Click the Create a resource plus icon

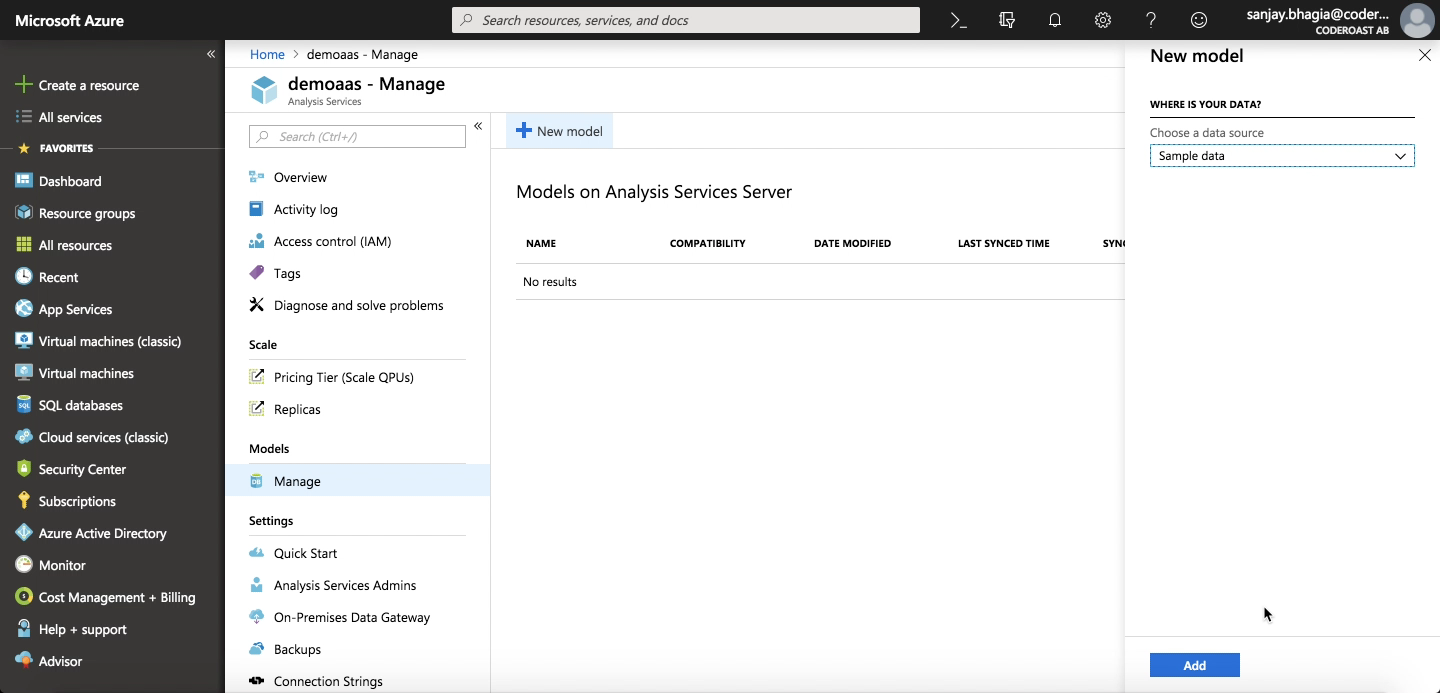pos(24,85)
